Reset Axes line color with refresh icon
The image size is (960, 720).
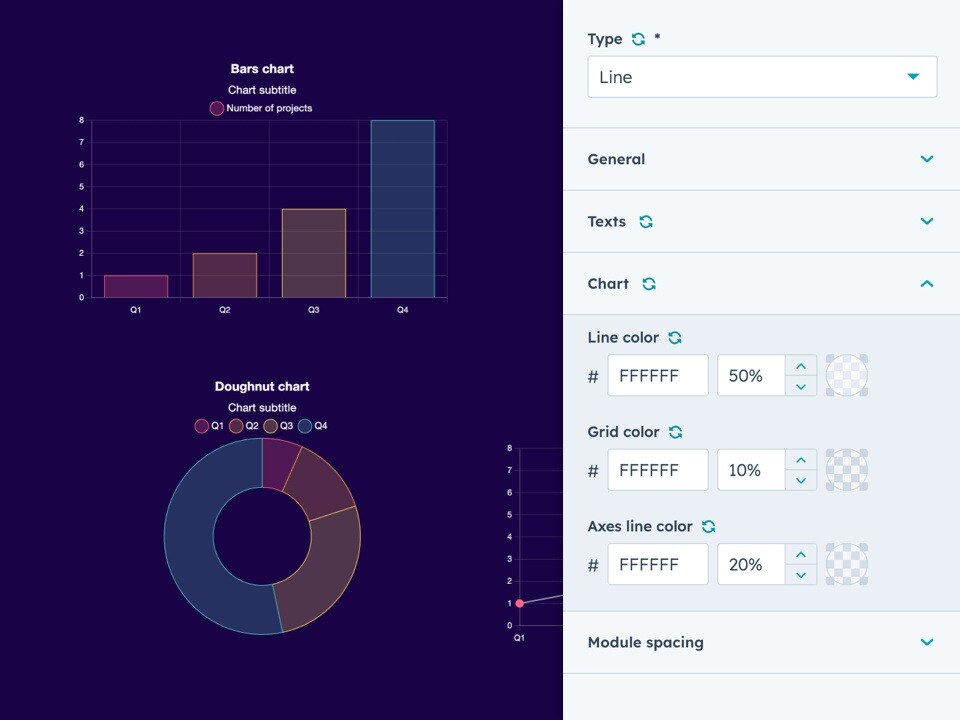pos(709,526)
